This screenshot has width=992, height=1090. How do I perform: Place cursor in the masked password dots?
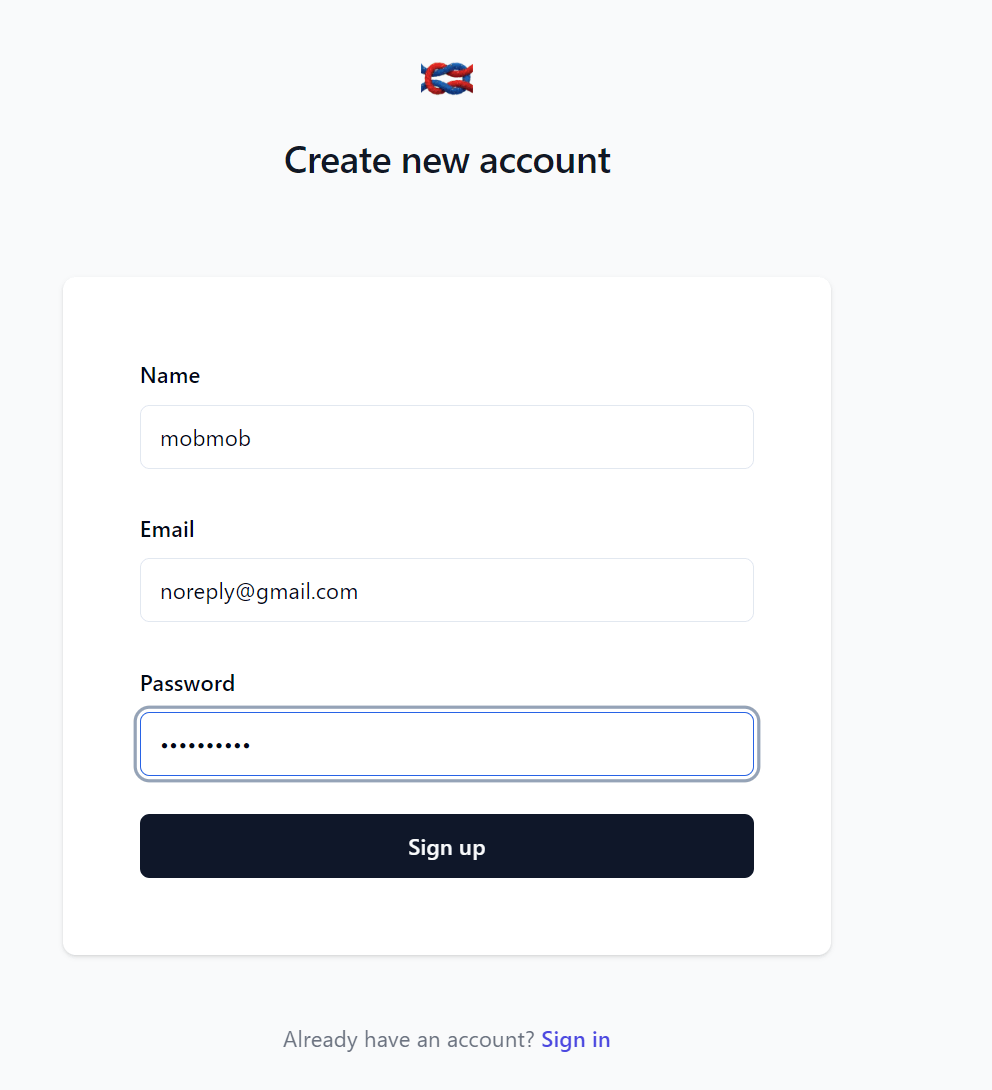point(205,745)
